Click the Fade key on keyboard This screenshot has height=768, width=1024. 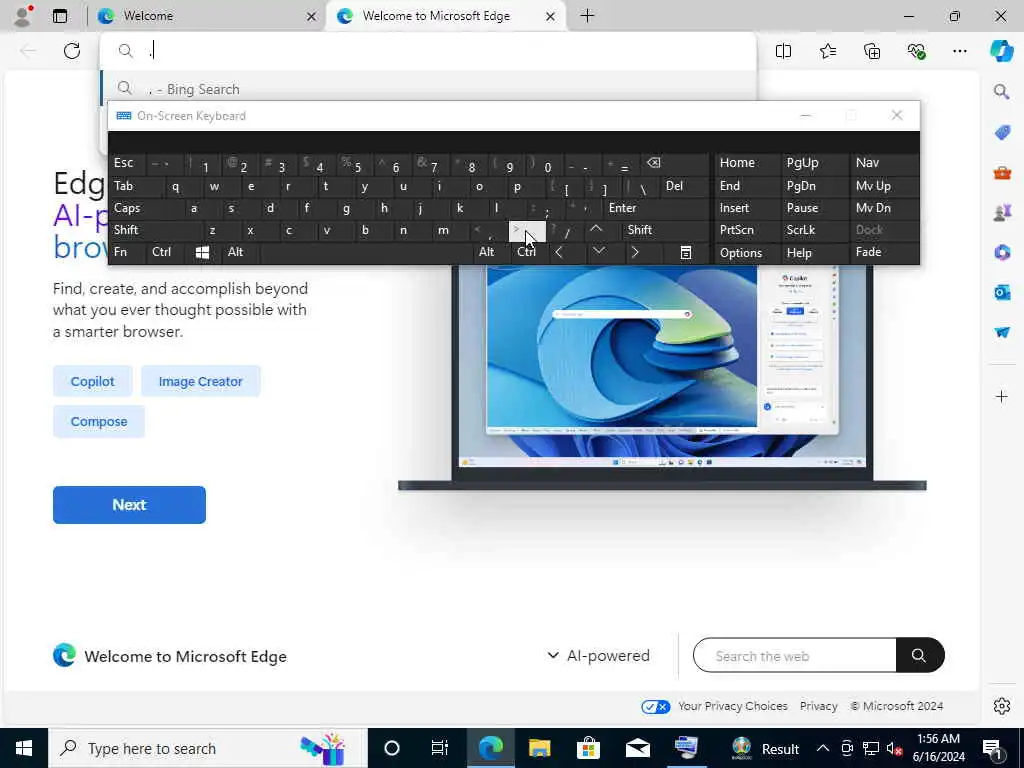pyautogui.click(x=885, y=252)
